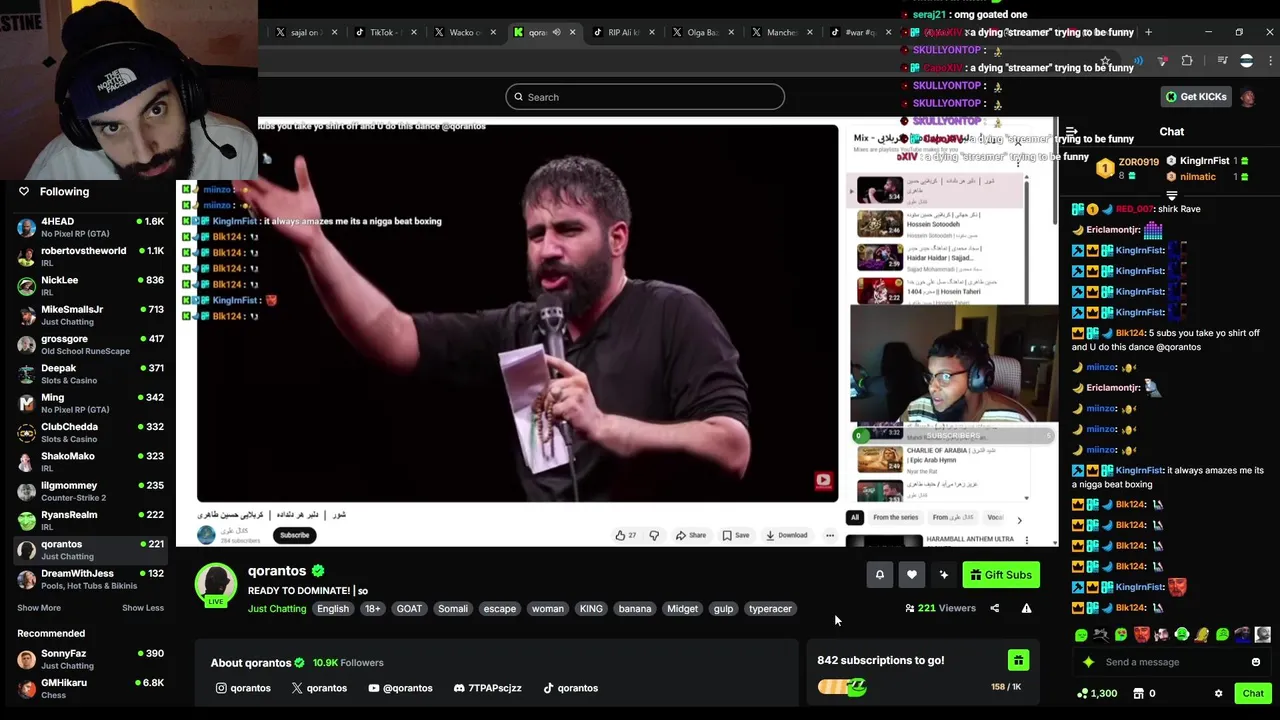Select the 'From the series' chip

tap(895, 517)
